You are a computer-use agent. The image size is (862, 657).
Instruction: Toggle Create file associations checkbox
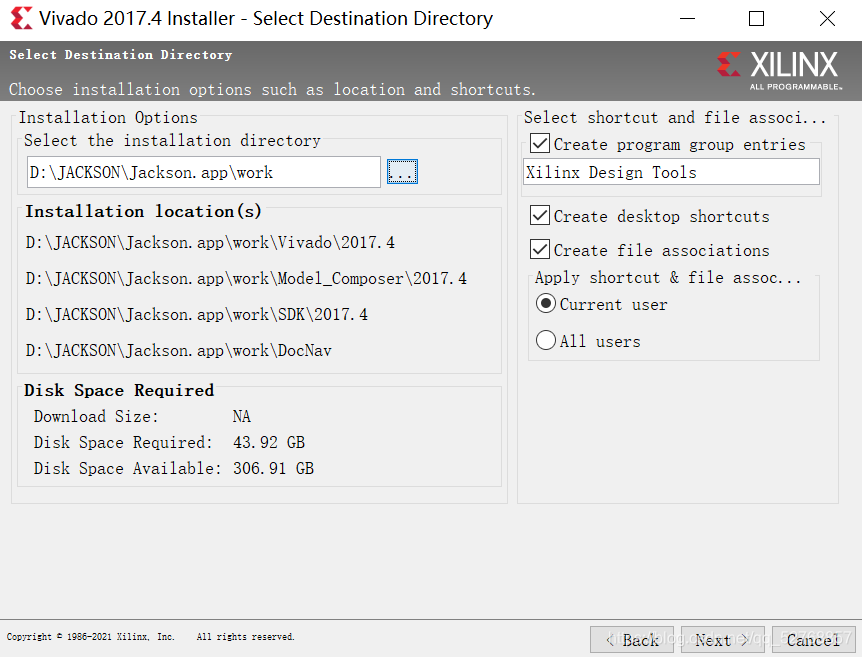(540, 249)
